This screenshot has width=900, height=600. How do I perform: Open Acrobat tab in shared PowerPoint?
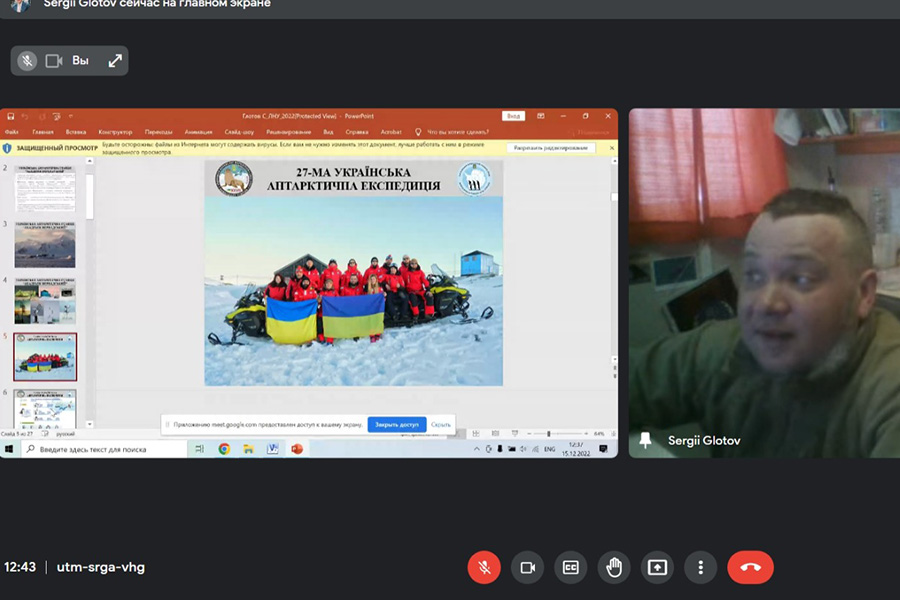[x=391, y=132]
